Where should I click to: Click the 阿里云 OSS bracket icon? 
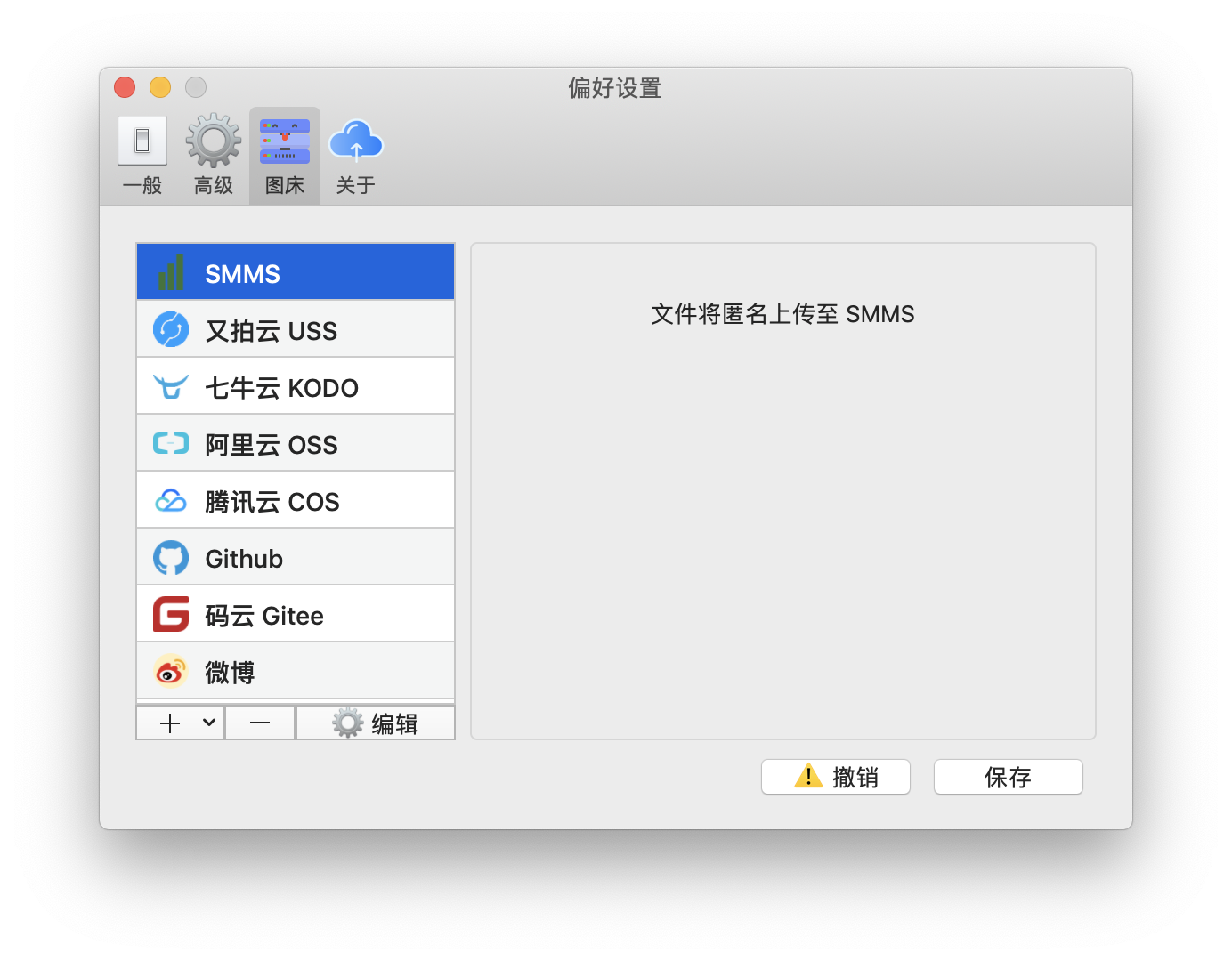(x=171, y=443)
